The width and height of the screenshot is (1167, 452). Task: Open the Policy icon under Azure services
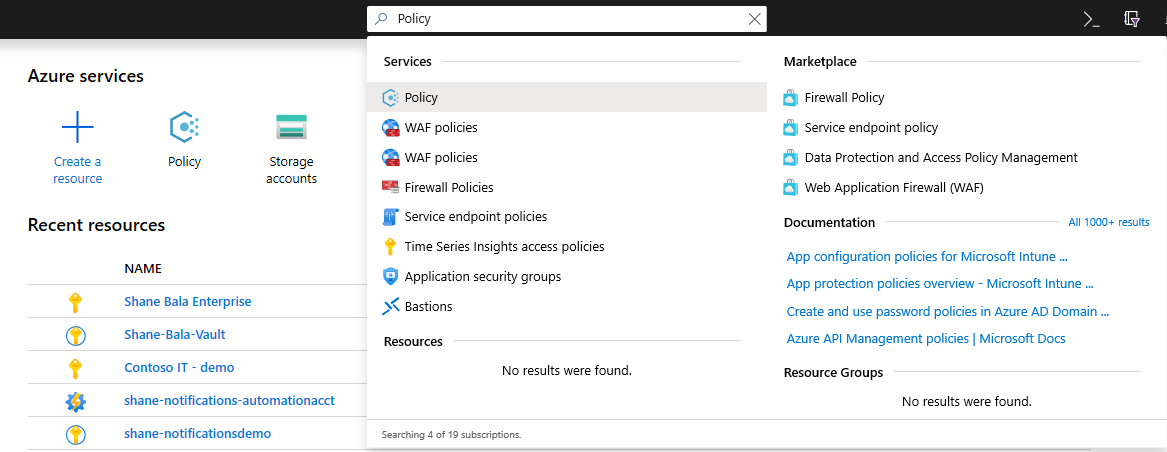[184, 127]
